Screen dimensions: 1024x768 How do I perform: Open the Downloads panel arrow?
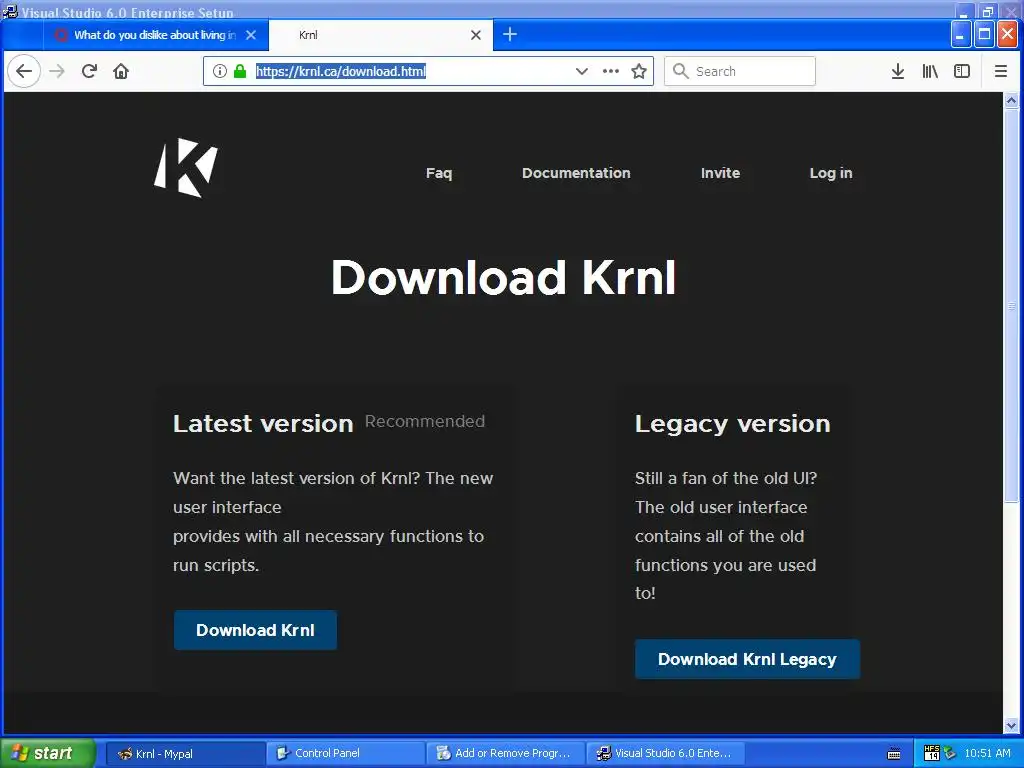point(898,71)
